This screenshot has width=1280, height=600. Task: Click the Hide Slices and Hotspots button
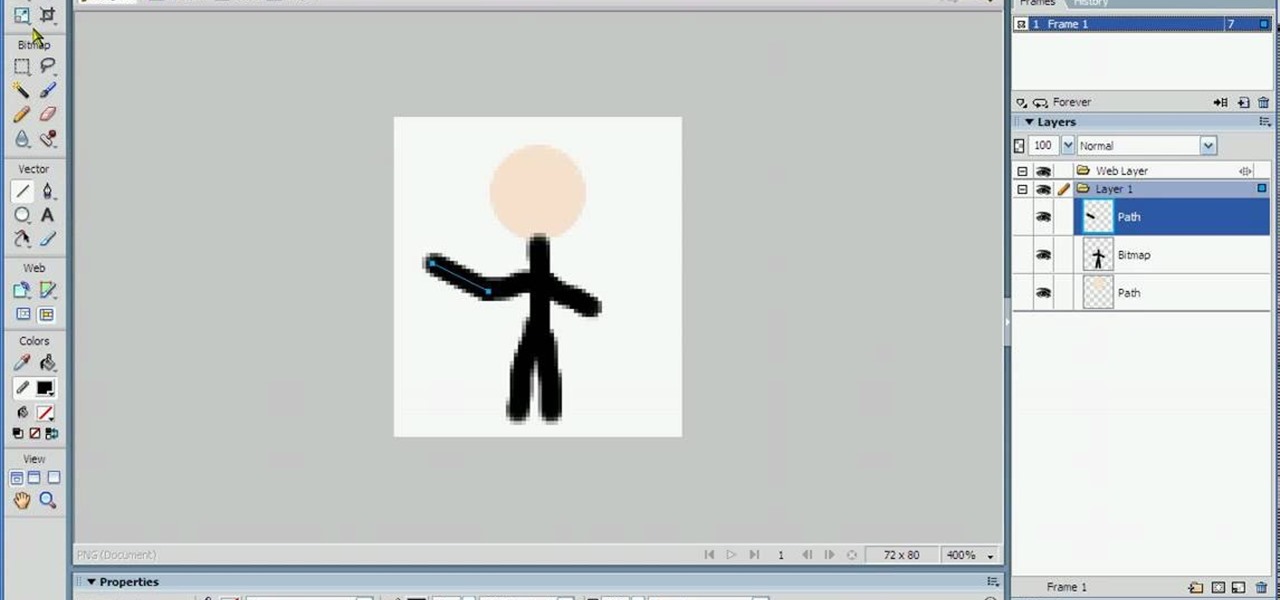point(22,314)
